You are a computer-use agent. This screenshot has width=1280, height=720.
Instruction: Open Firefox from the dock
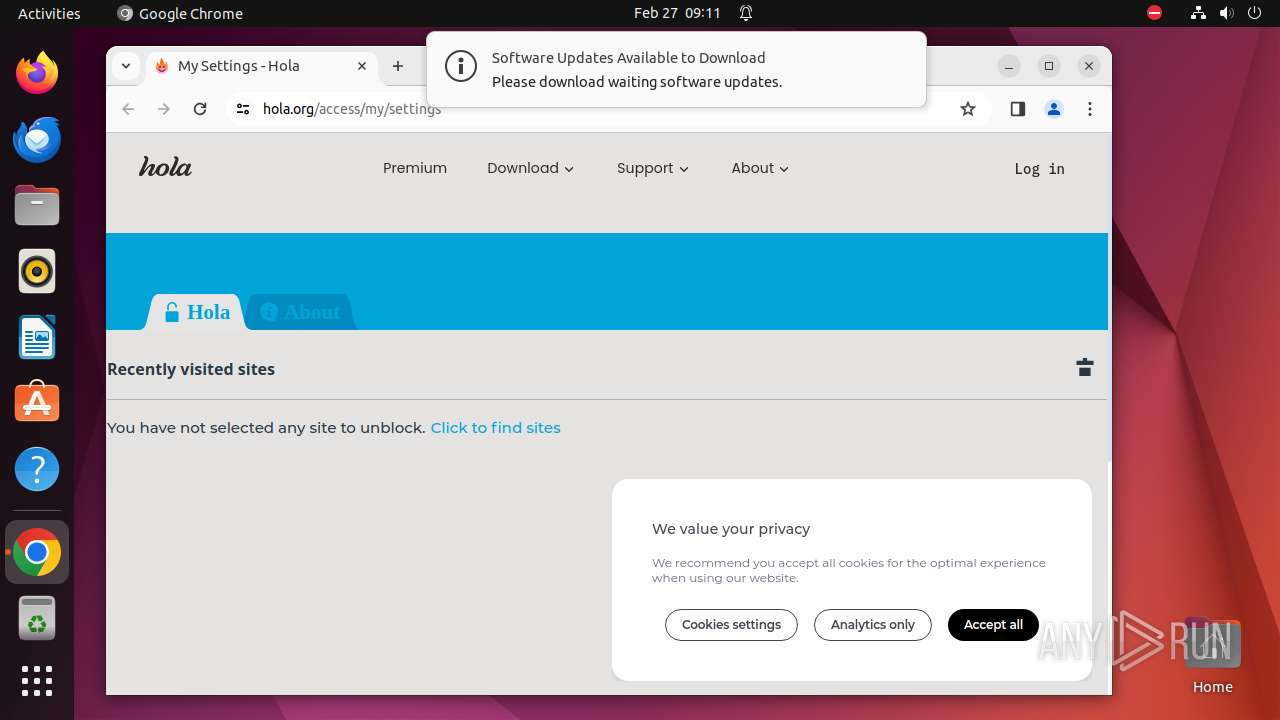click(x=37, y=73)
